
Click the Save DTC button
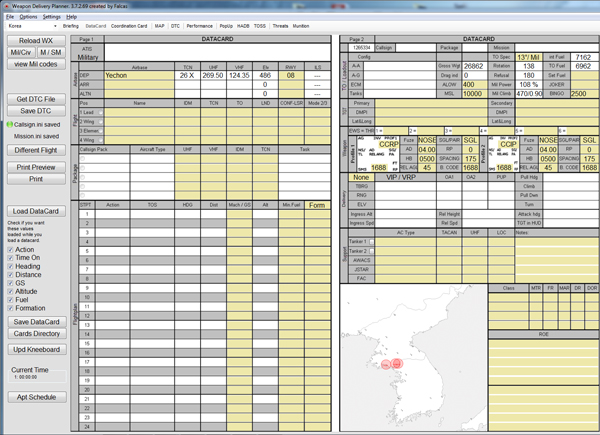point(36,111)
